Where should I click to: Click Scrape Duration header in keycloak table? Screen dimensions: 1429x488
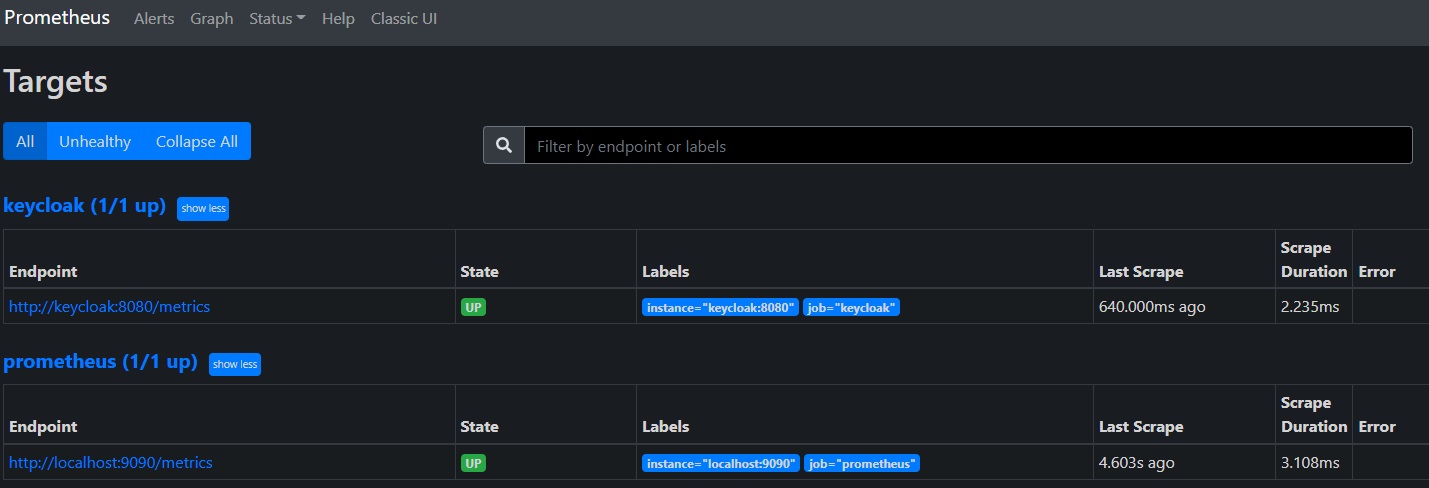(x=1314, y=259)
